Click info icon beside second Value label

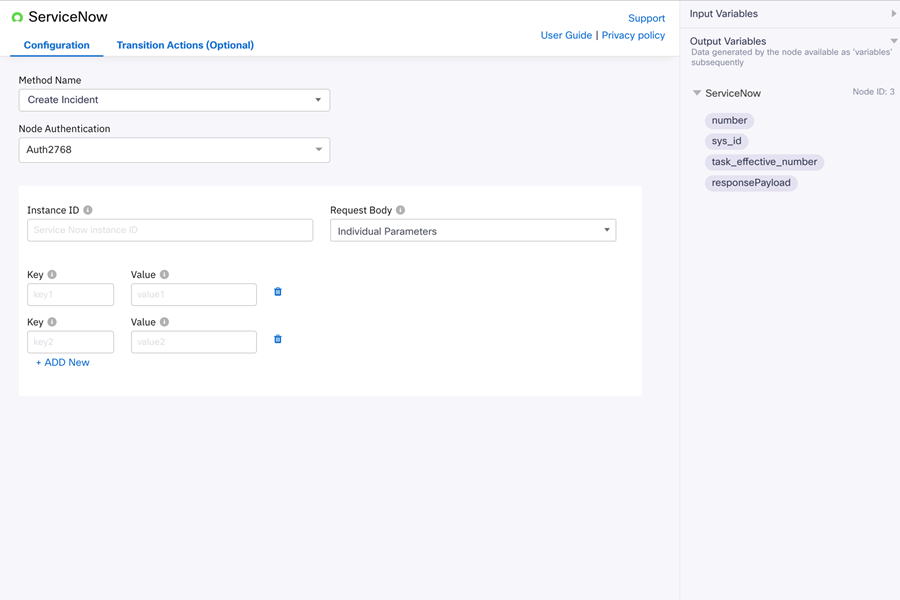(164, 322)
